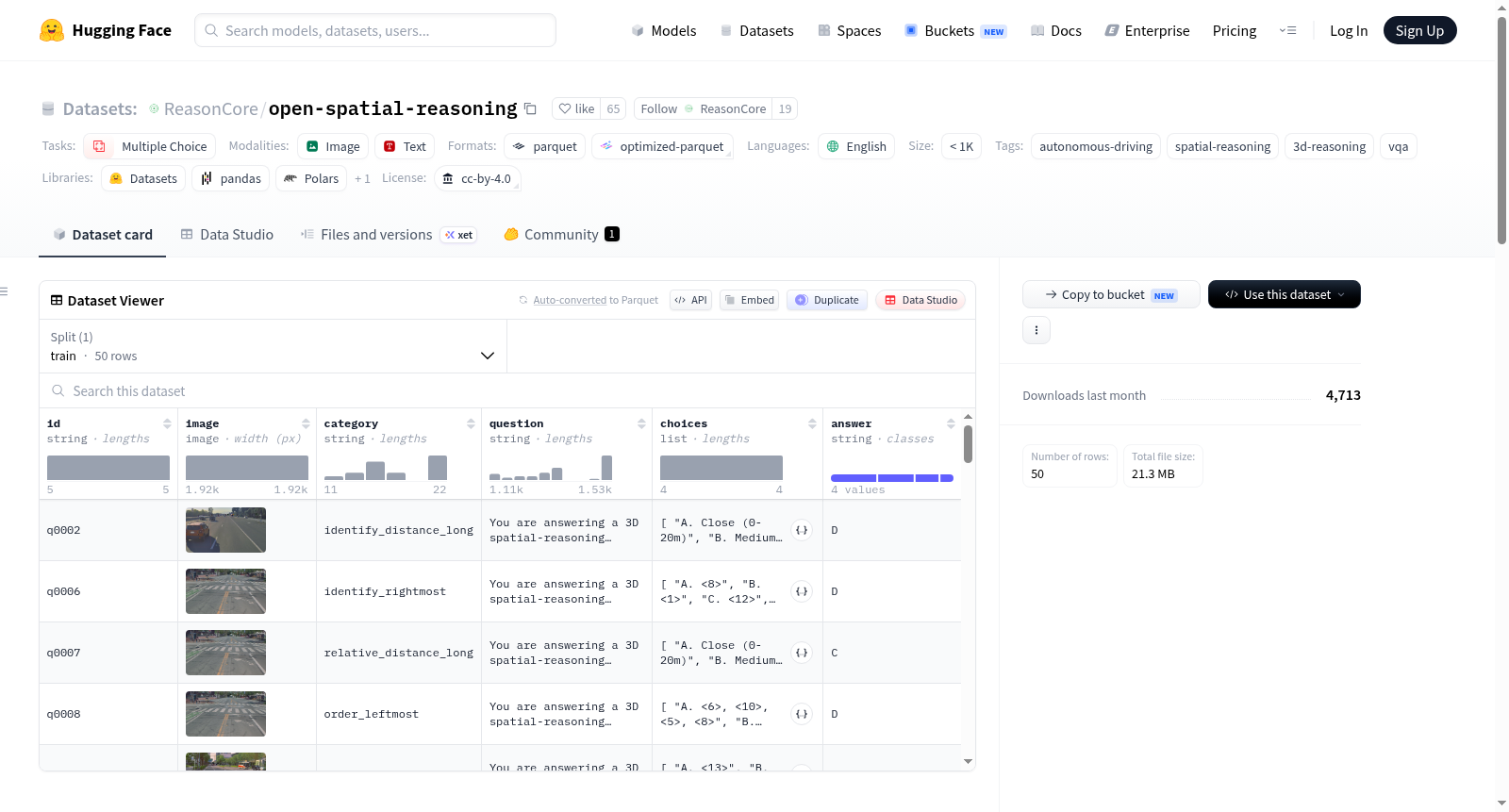Open the ReasonCore owner link
This screenshot has height=812, width=1509.
pos(211,108)
